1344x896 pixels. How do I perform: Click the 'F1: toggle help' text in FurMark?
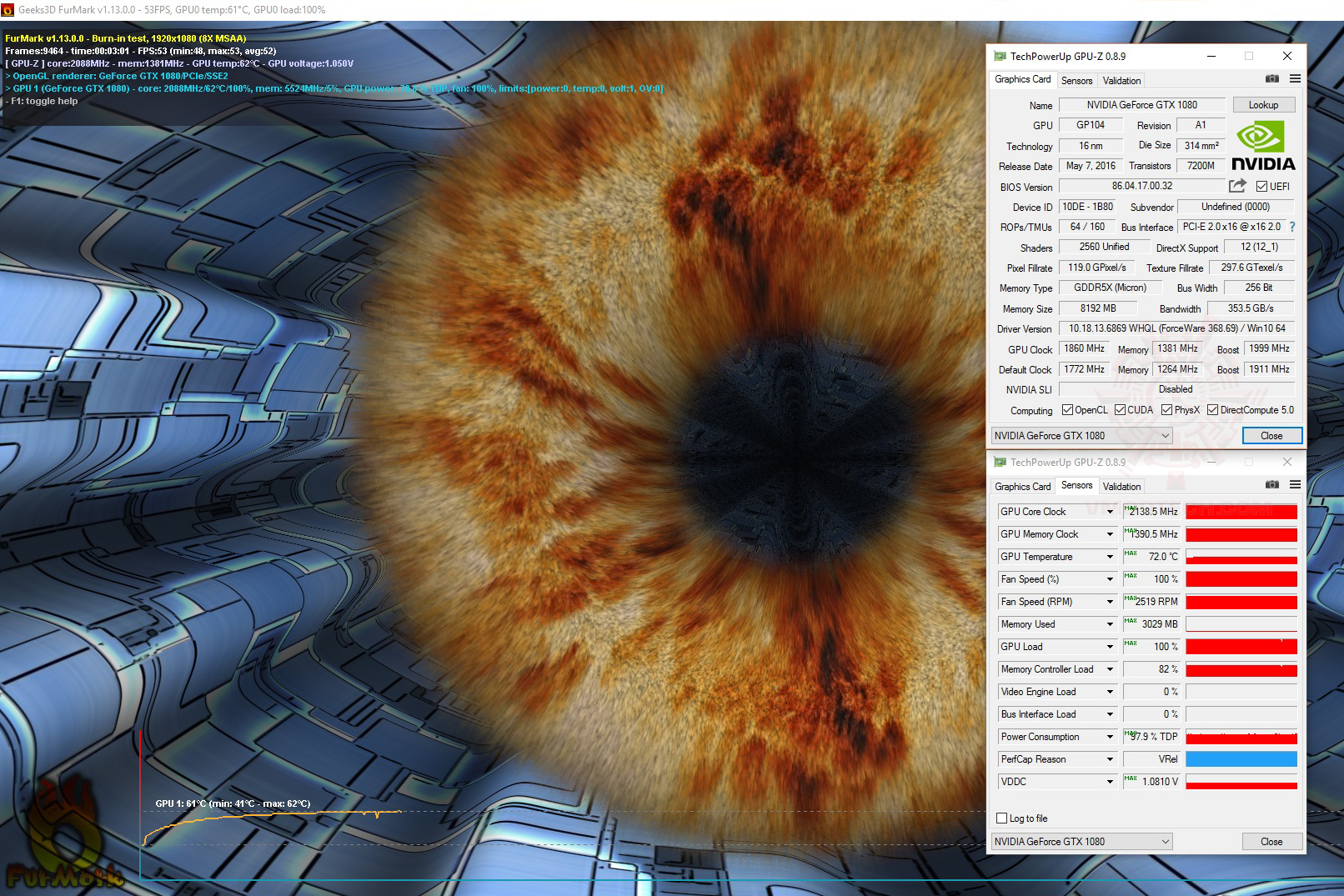[44, 101]
